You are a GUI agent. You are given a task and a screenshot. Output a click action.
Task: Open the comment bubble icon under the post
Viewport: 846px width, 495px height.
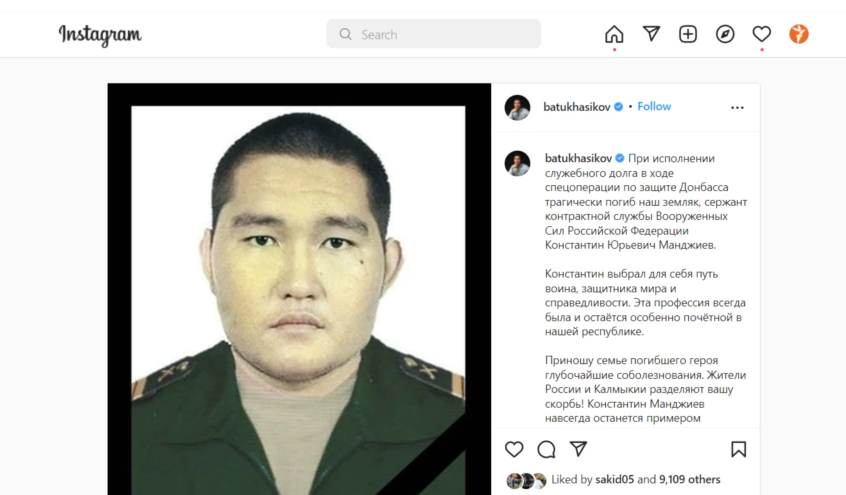pos(546,449)
